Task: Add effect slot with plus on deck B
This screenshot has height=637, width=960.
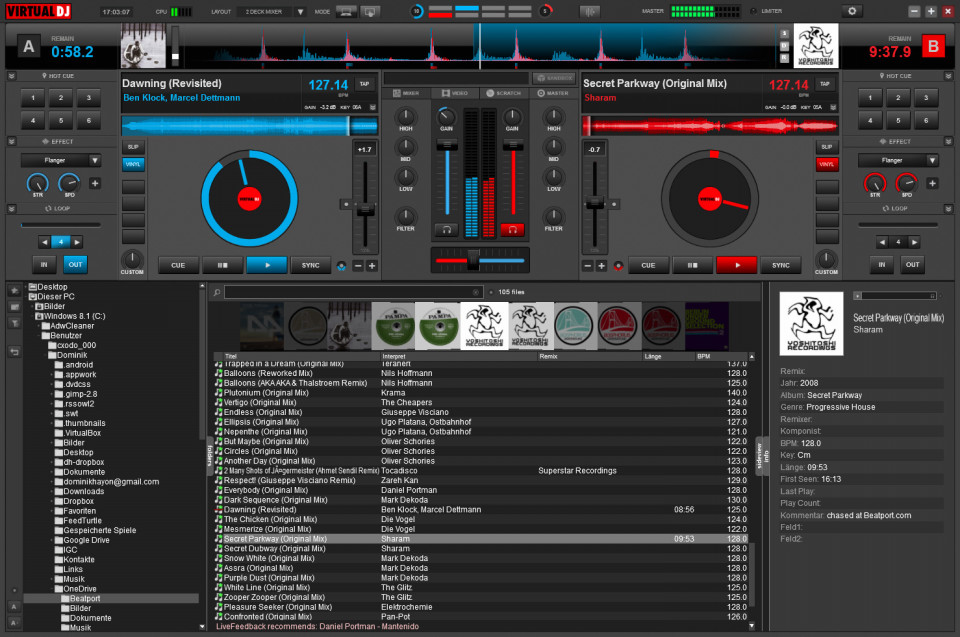Action: coord(932,183)
